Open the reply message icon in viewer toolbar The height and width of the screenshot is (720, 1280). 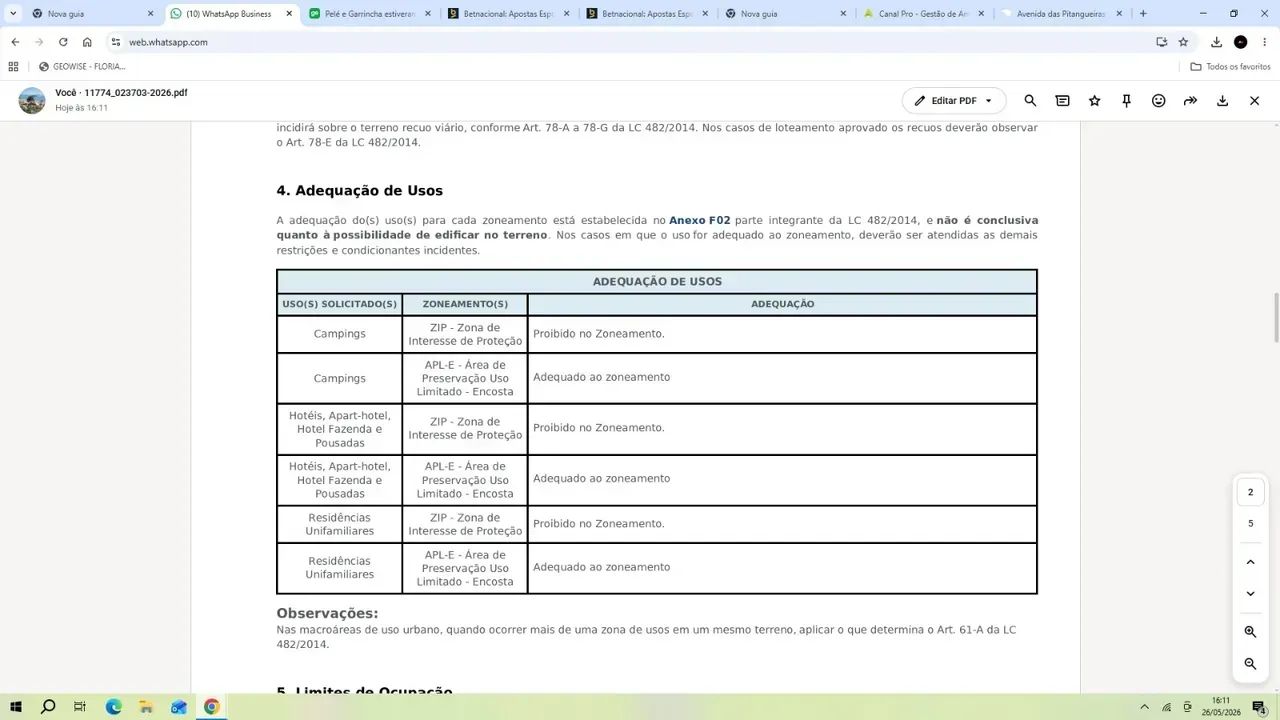pos(1062,101)
